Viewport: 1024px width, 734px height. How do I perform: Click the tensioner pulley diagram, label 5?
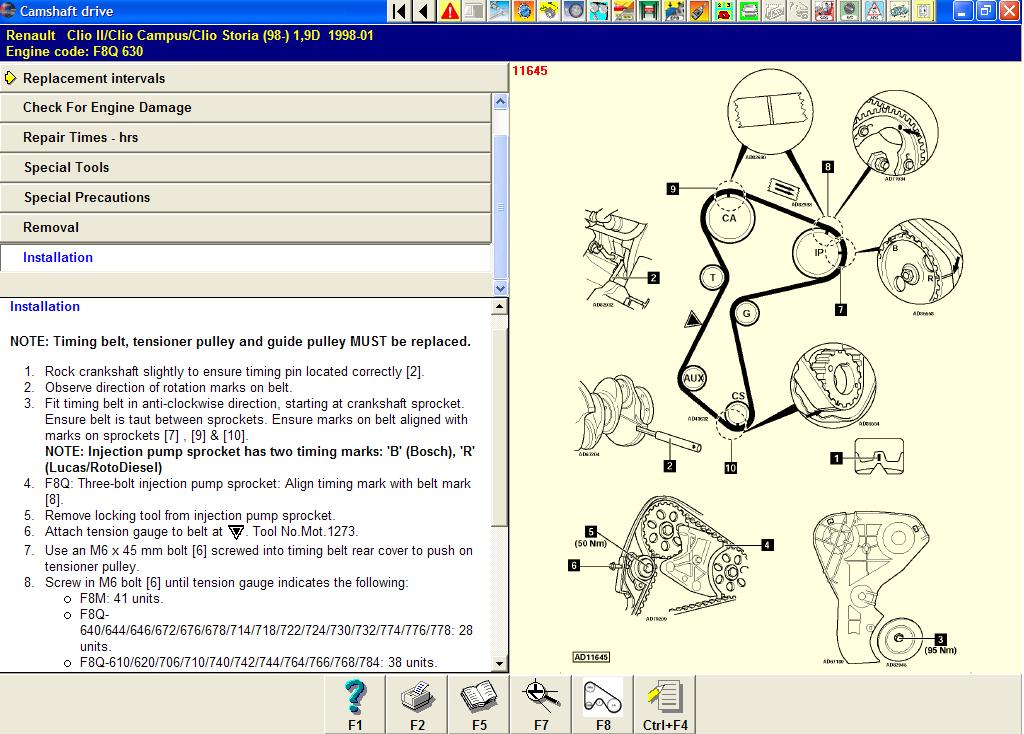[673, 558]
